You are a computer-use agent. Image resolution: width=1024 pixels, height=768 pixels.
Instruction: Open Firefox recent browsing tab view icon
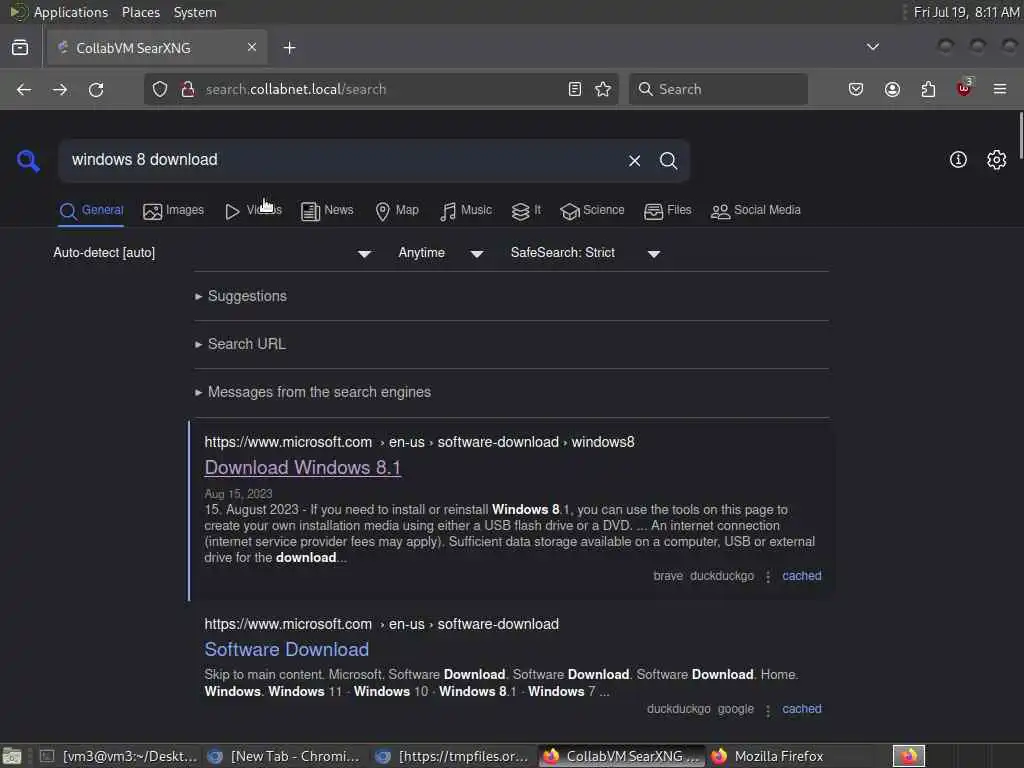coord(20,48)
